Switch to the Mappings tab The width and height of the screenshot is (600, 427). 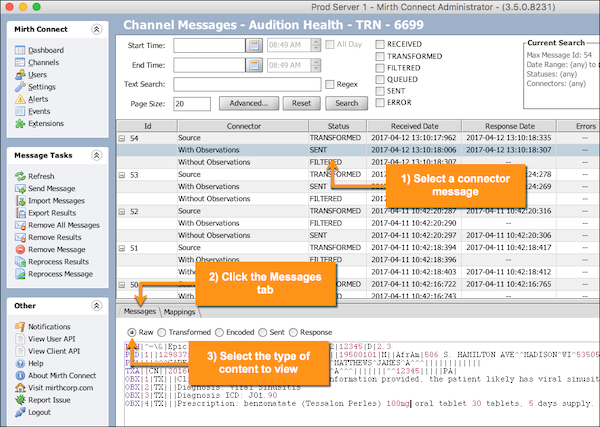pyautogui.click(x=181, y=312)
